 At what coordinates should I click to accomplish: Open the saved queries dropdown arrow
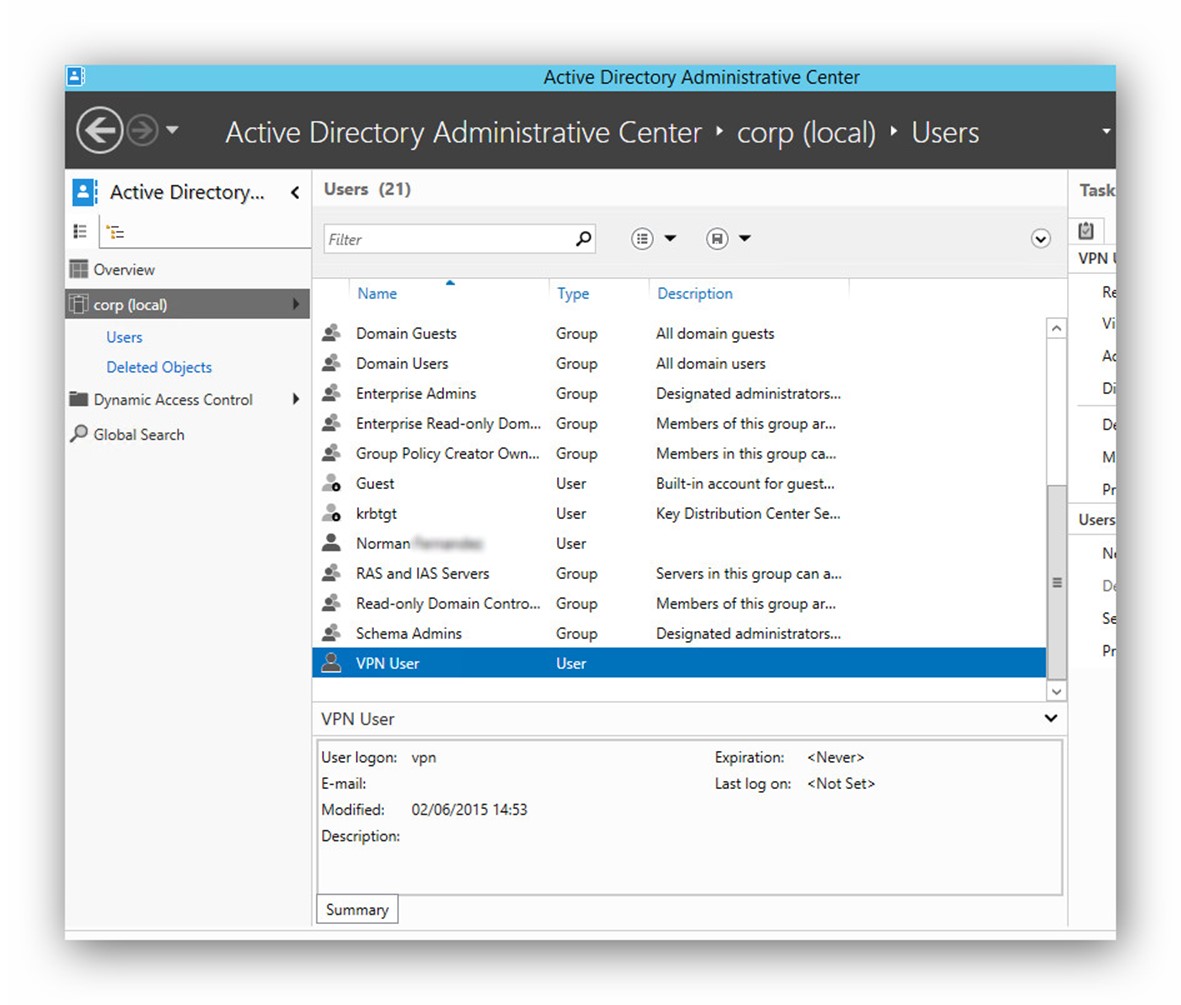click(745, 239)
